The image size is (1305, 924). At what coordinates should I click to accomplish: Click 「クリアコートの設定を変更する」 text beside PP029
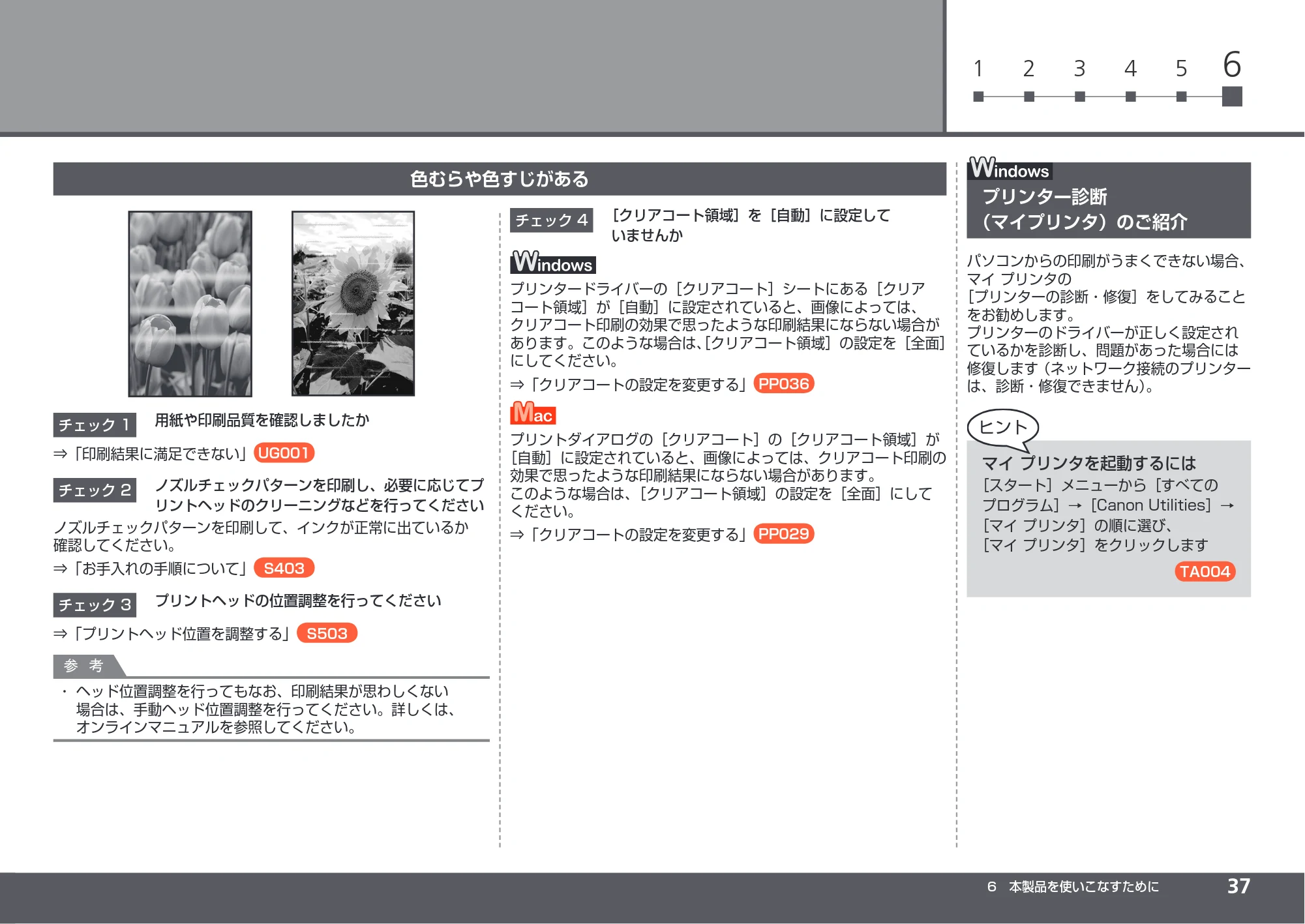(x=638, y=535)
